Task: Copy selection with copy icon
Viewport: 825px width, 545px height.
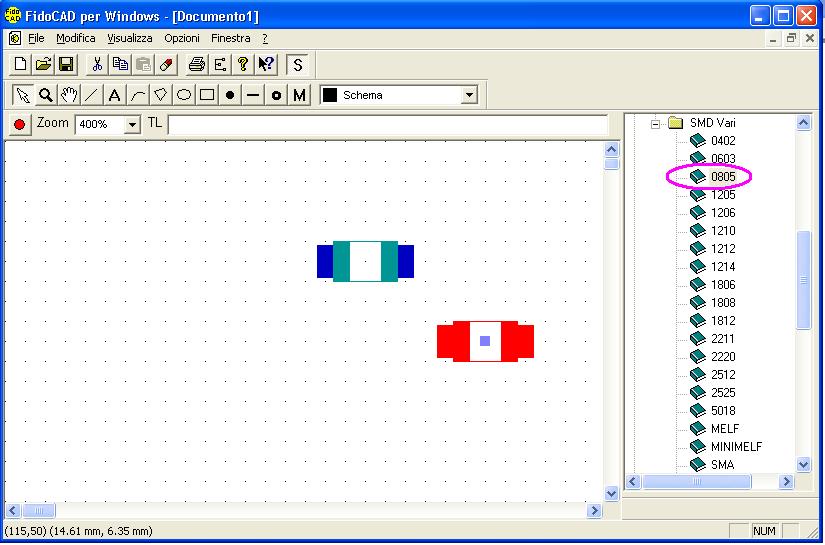Action: (120, 65)
